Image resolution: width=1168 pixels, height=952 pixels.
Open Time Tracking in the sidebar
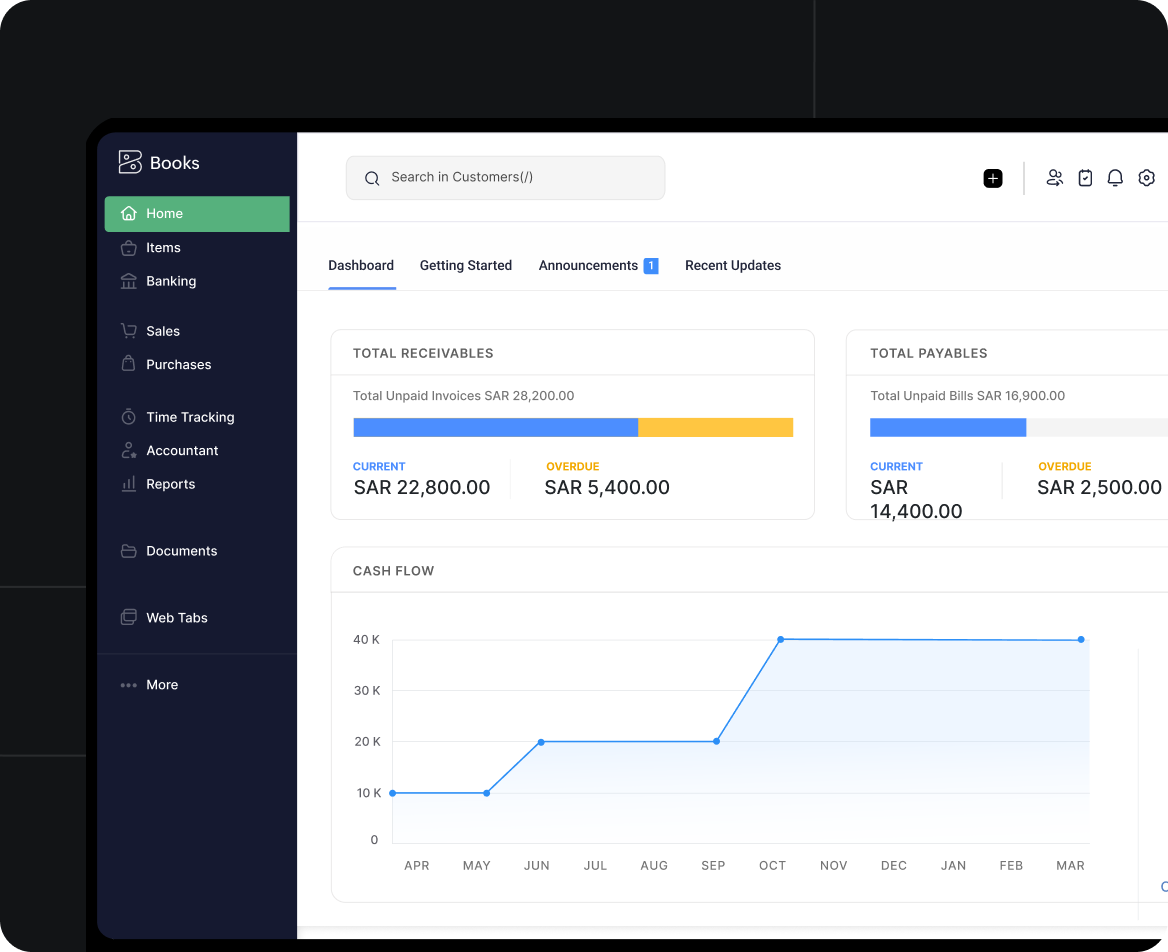coord(190,417)
